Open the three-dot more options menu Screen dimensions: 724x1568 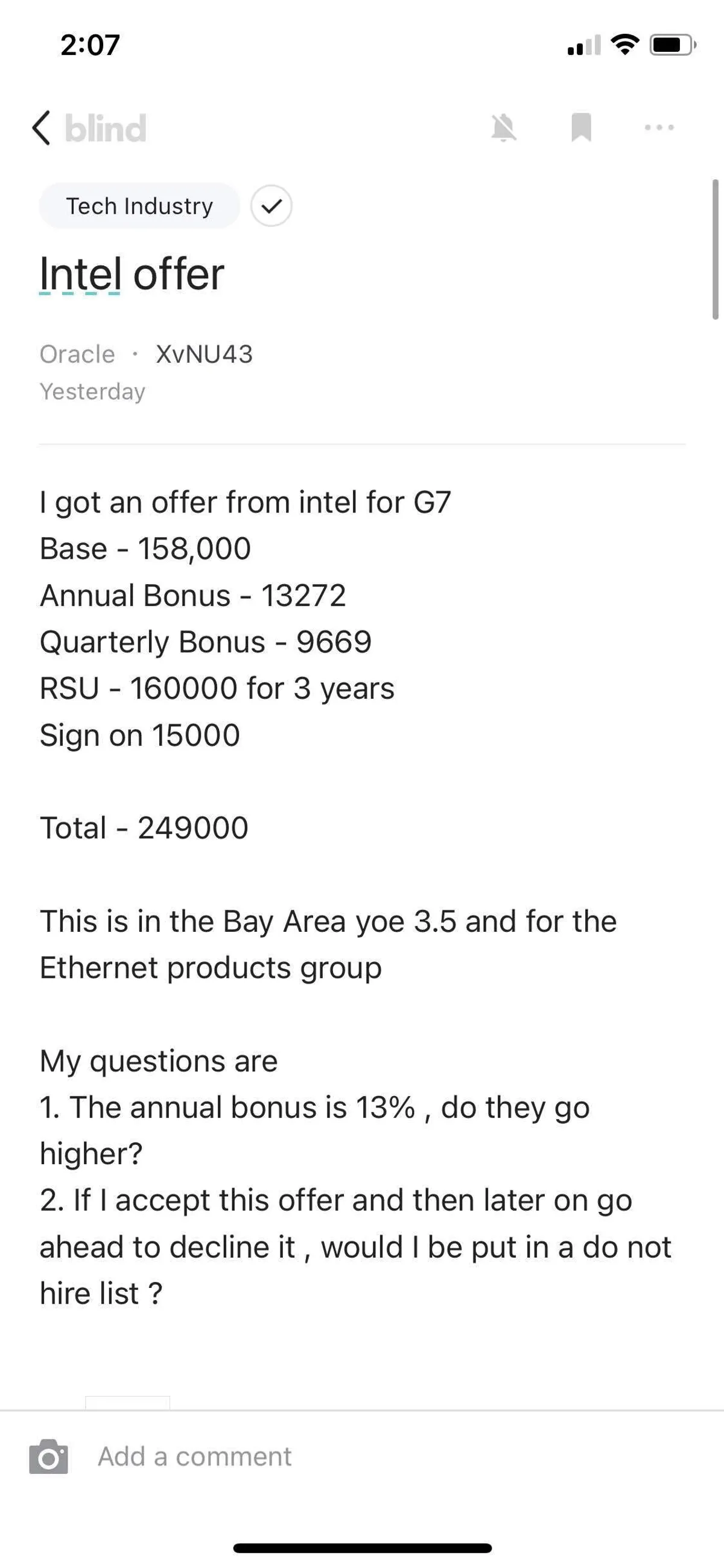pos(659,128)
